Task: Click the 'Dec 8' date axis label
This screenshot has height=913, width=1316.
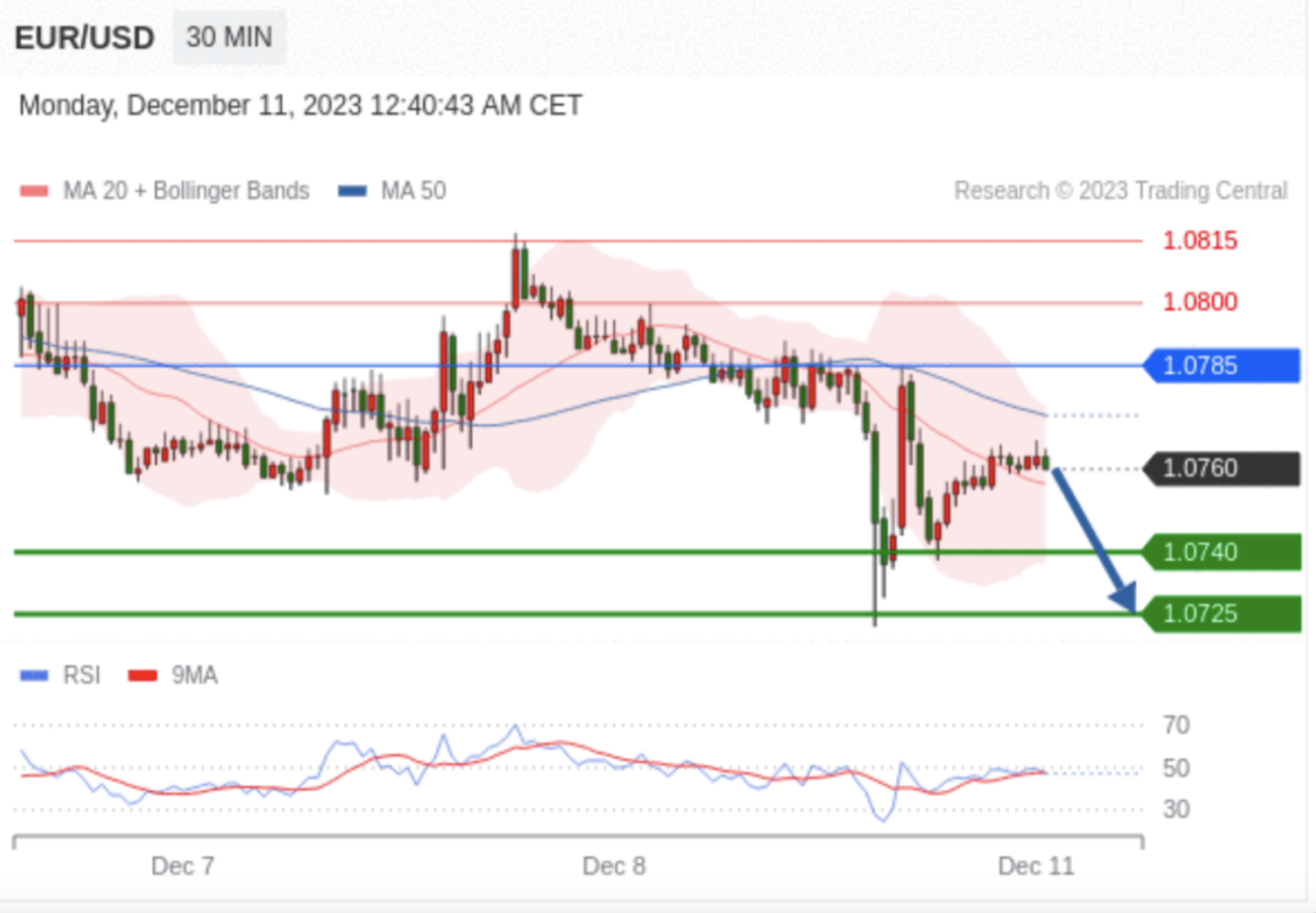Action: (614, 866)
